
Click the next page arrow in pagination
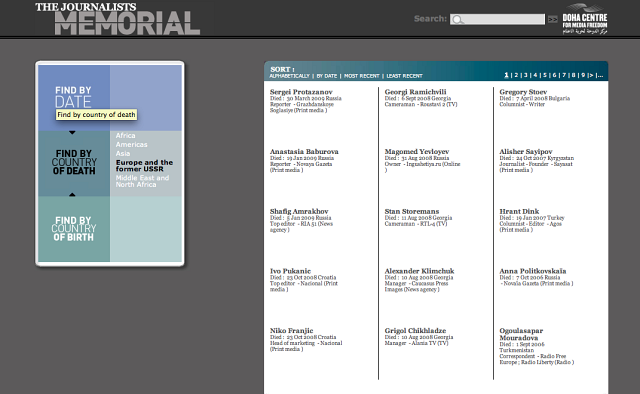591,75
